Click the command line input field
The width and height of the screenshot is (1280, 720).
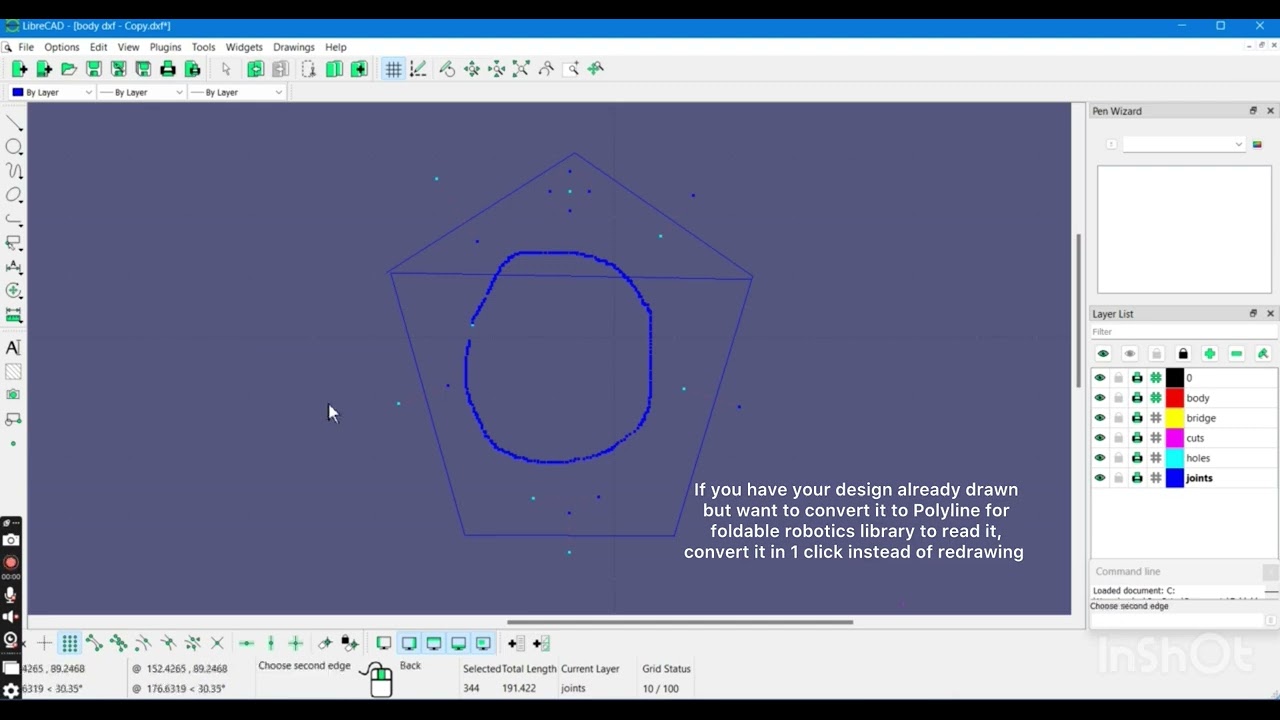(1177, 621)
